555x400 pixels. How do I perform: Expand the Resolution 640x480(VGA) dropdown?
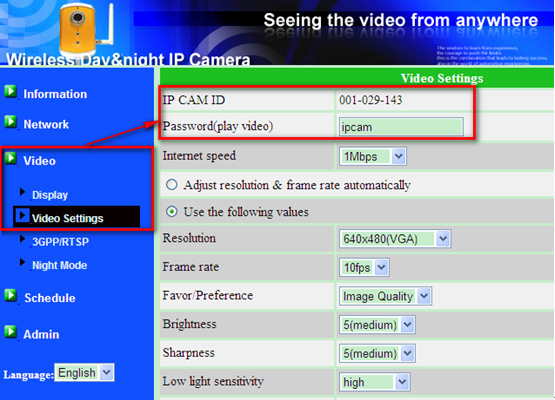pos(395,239)
